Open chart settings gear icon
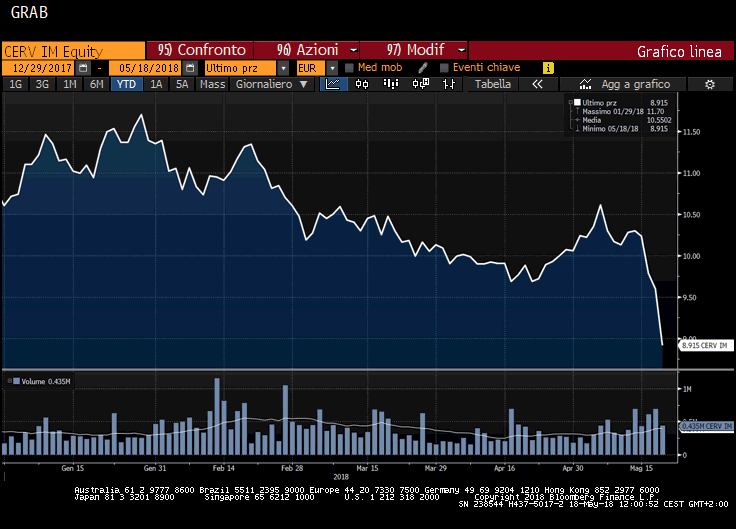 pyautogui.click(x=709, y=85)
